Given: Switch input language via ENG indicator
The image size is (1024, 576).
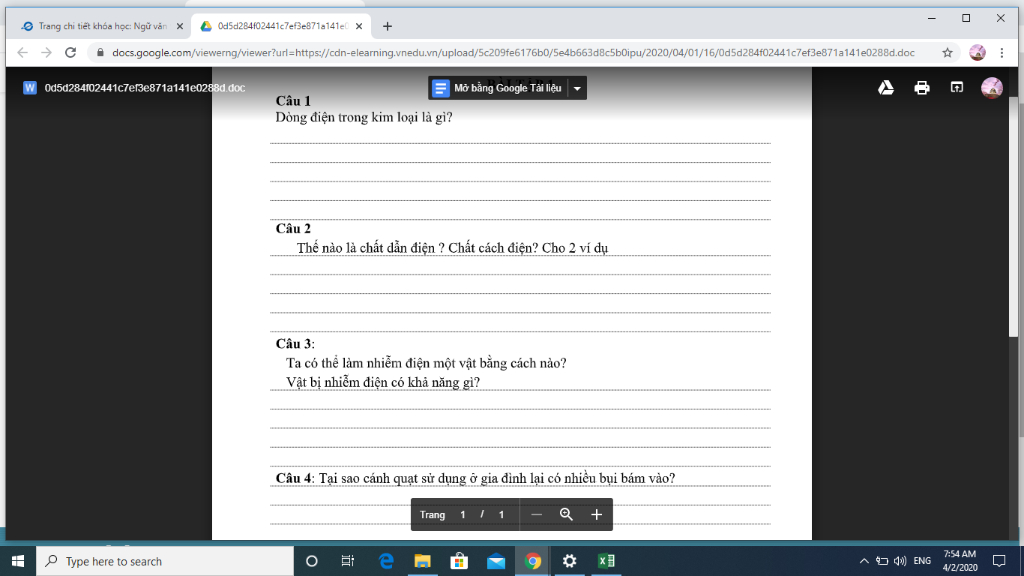Looking at the screenshot, I should pyautogui.click(x=922, y=561).
